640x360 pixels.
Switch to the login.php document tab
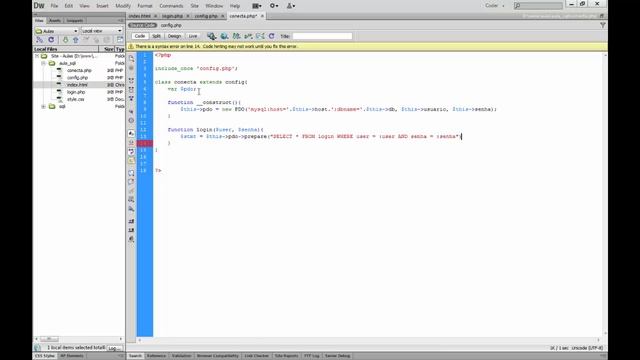tap(172, 16)
